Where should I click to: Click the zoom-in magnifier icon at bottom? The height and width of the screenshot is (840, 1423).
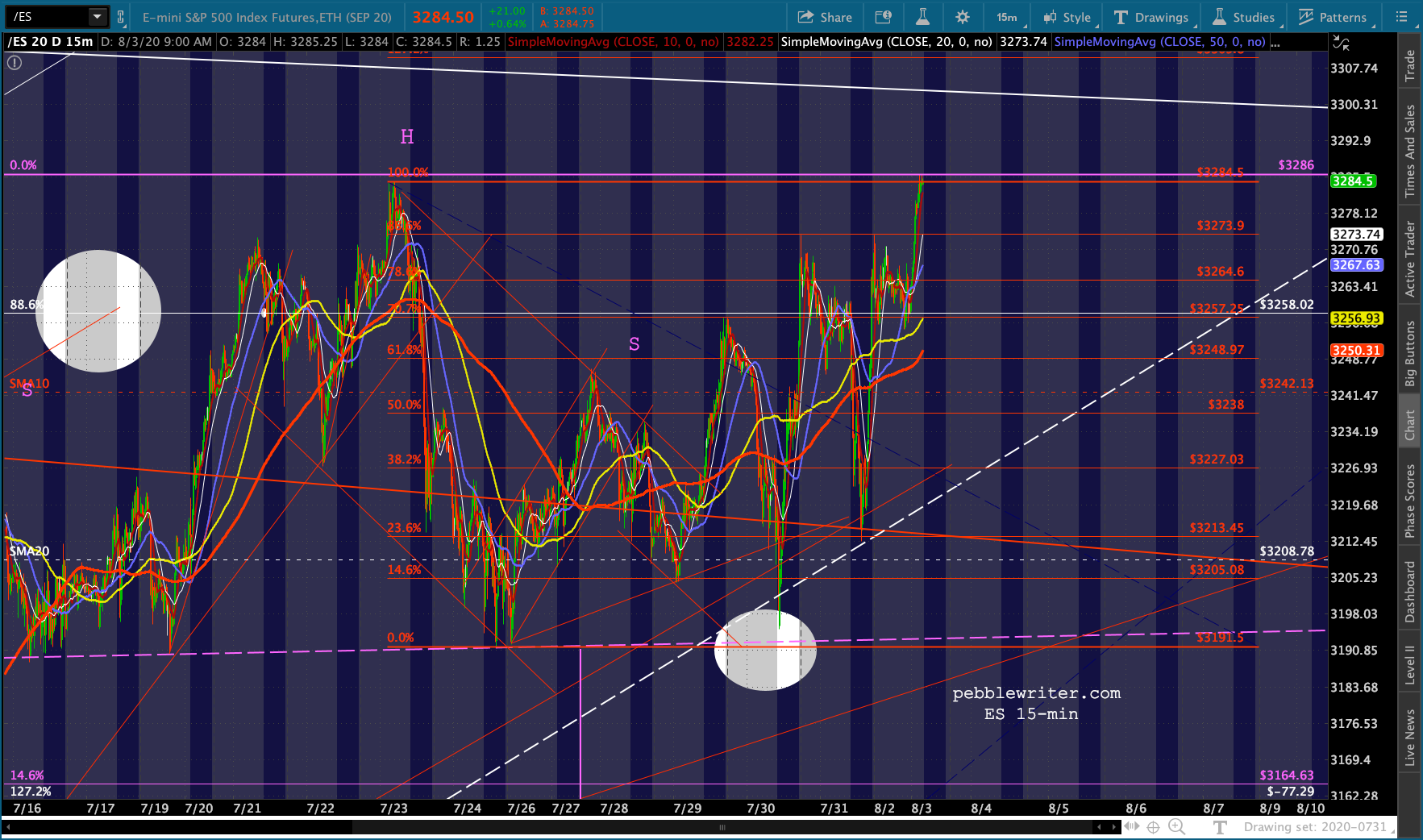point(1176,827)
